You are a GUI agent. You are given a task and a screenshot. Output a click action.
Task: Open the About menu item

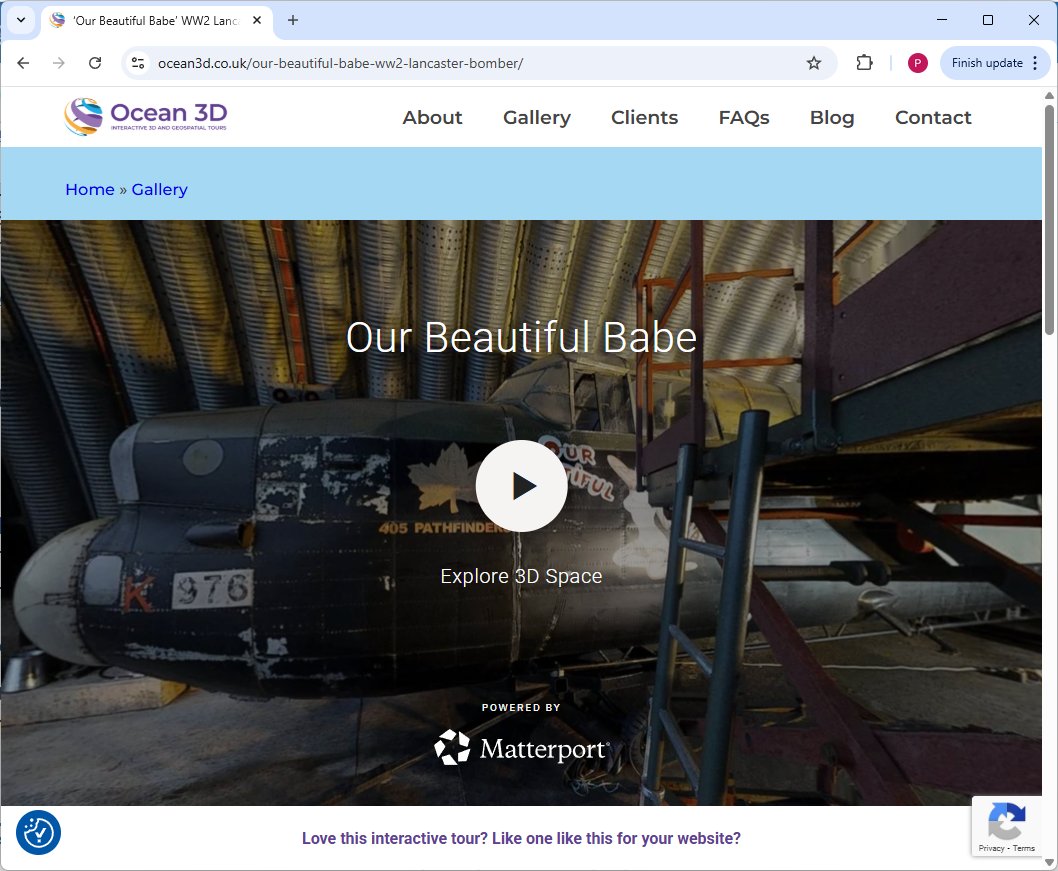(433, 117)
